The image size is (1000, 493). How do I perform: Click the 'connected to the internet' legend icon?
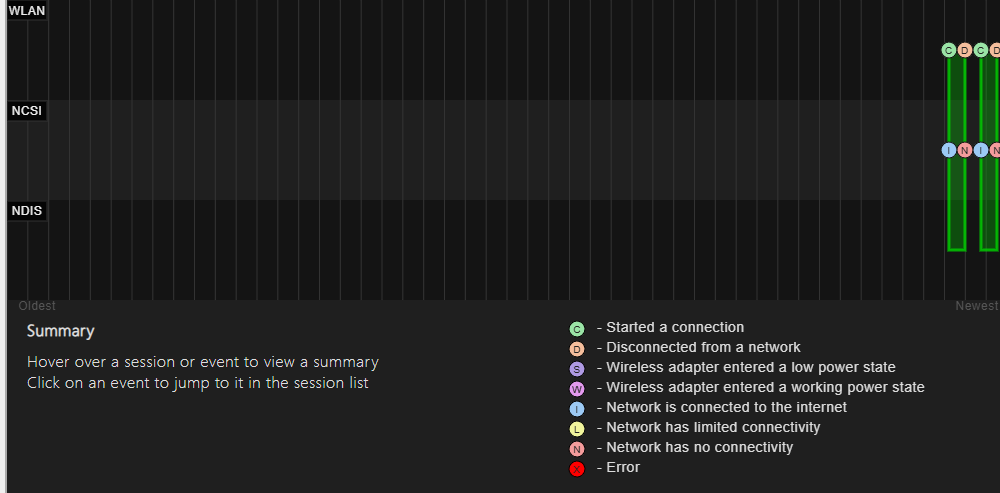pyautogui.click(x=577, y=409)
